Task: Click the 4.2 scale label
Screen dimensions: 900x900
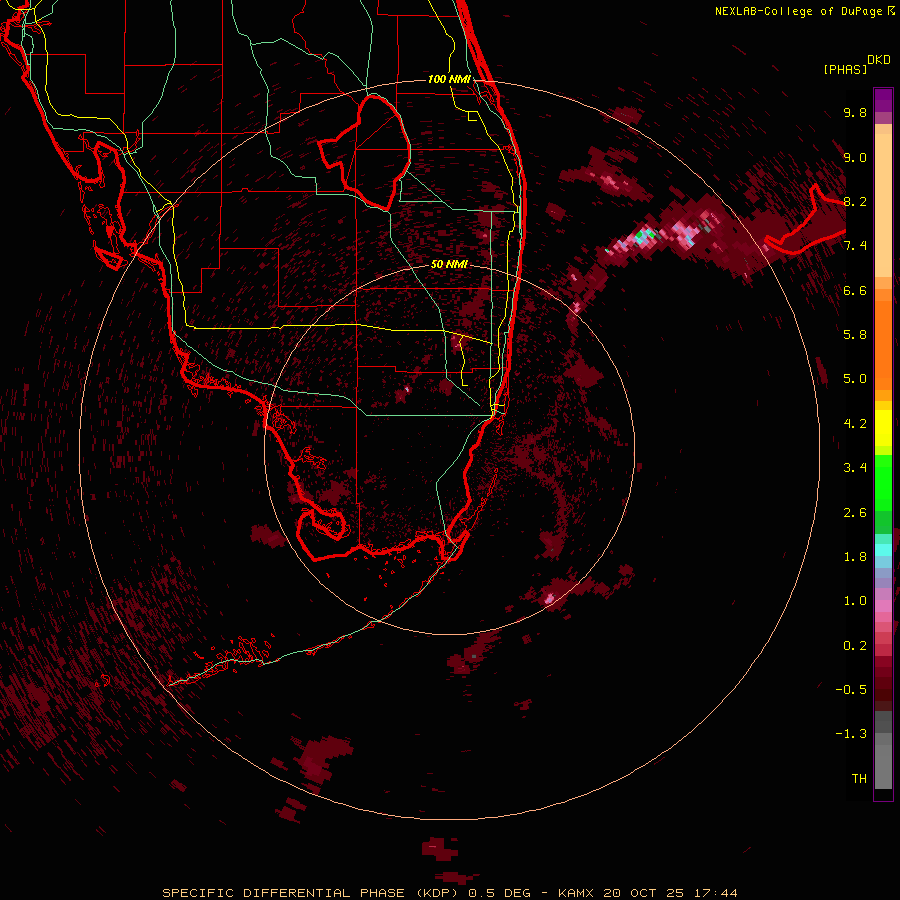Action: coord(855,424)
